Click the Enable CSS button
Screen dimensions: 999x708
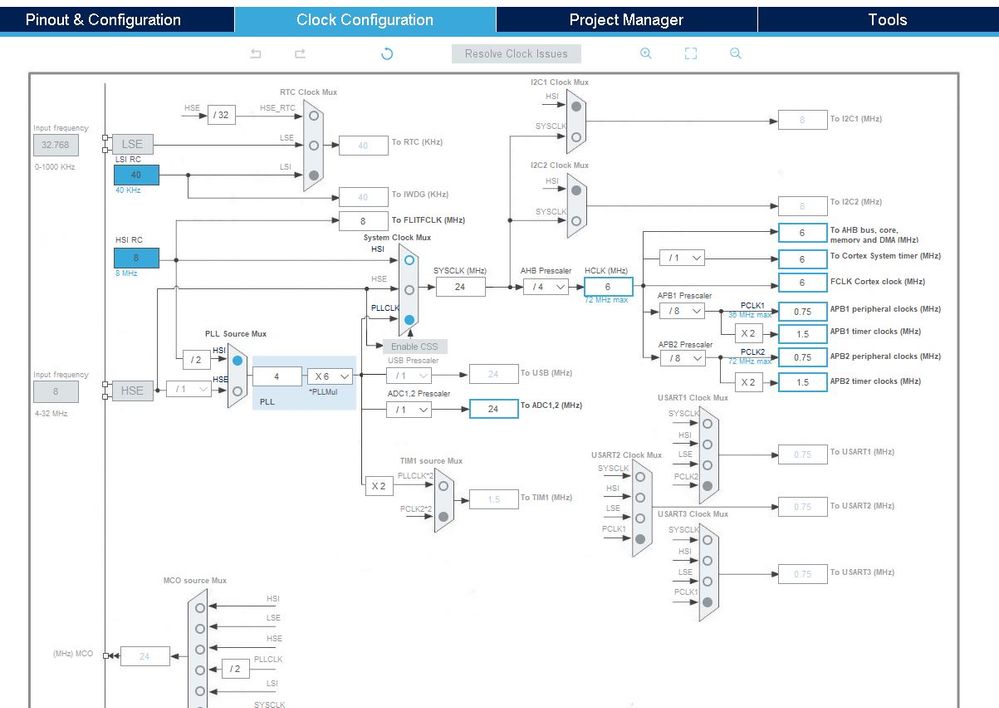click(x=415, y=347)
